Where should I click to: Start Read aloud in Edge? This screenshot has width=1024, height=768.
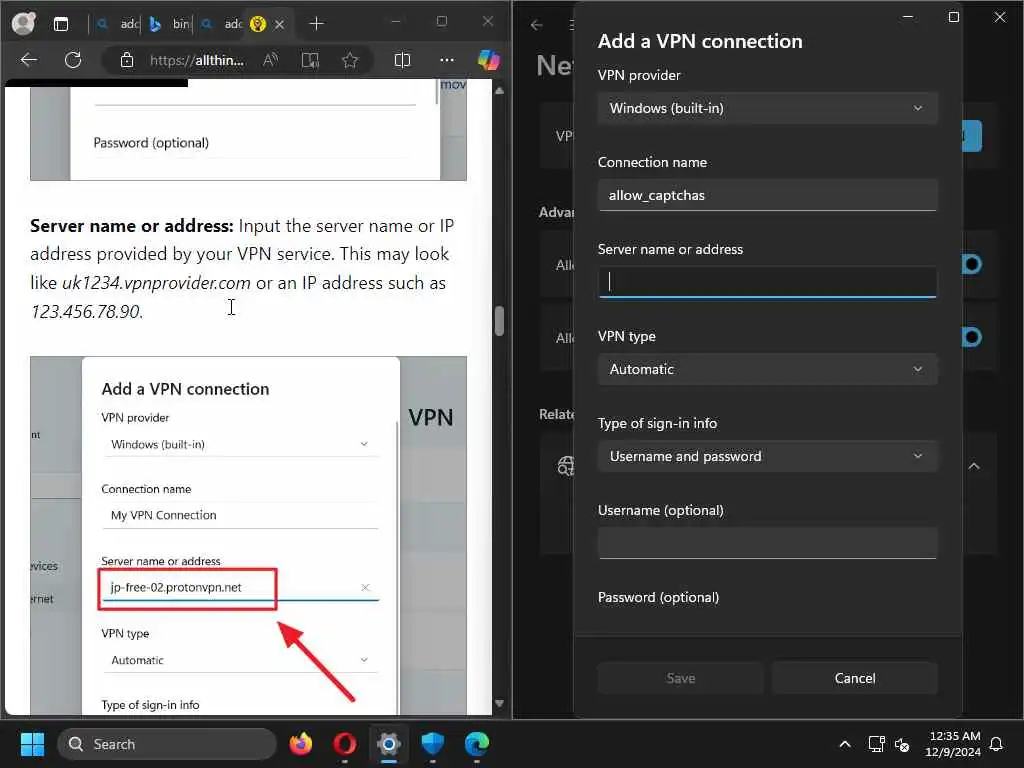pyautogui.click(x=270, y=61)
